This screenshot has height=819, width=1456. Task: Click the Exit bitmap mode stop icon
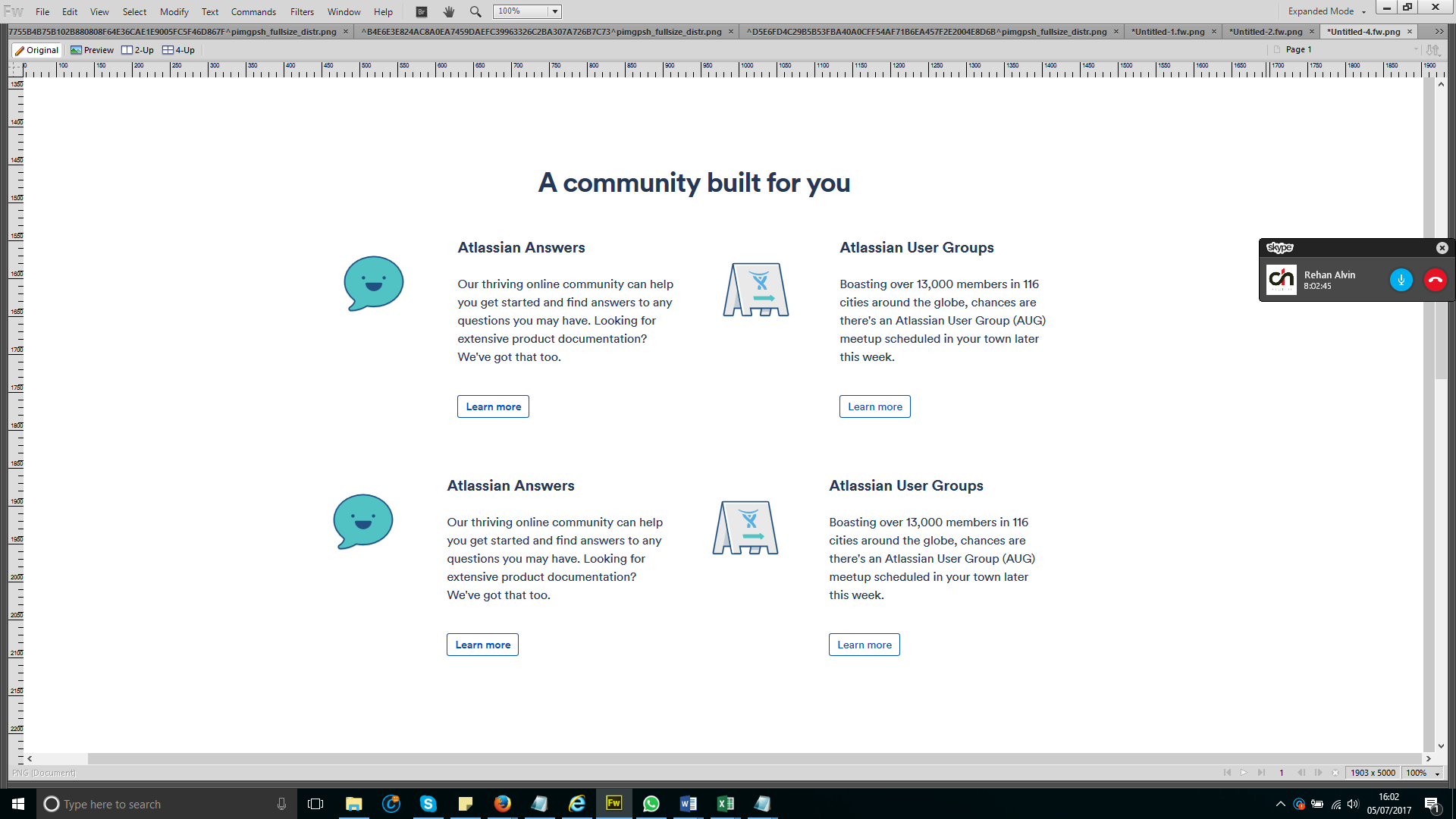(x=1335, y=773)
